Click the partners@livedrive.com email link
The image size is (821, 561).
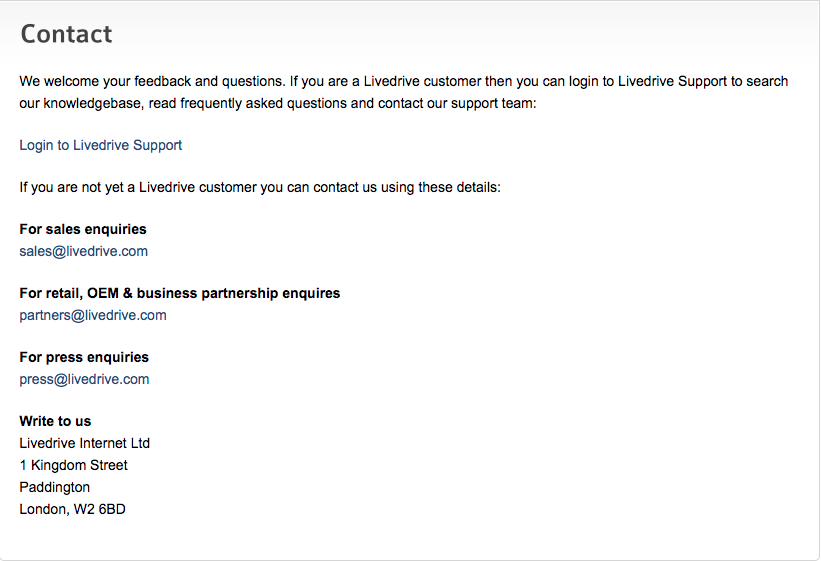click(x=93, y=315)
